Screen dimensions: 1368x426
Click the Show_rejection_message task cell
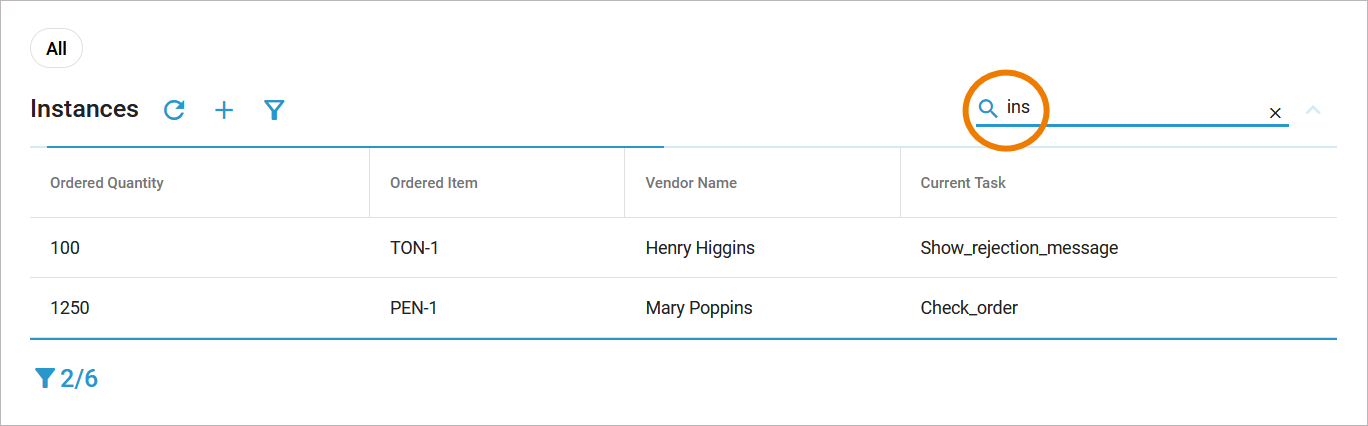pyautogui.click(x=1019, y=248)
